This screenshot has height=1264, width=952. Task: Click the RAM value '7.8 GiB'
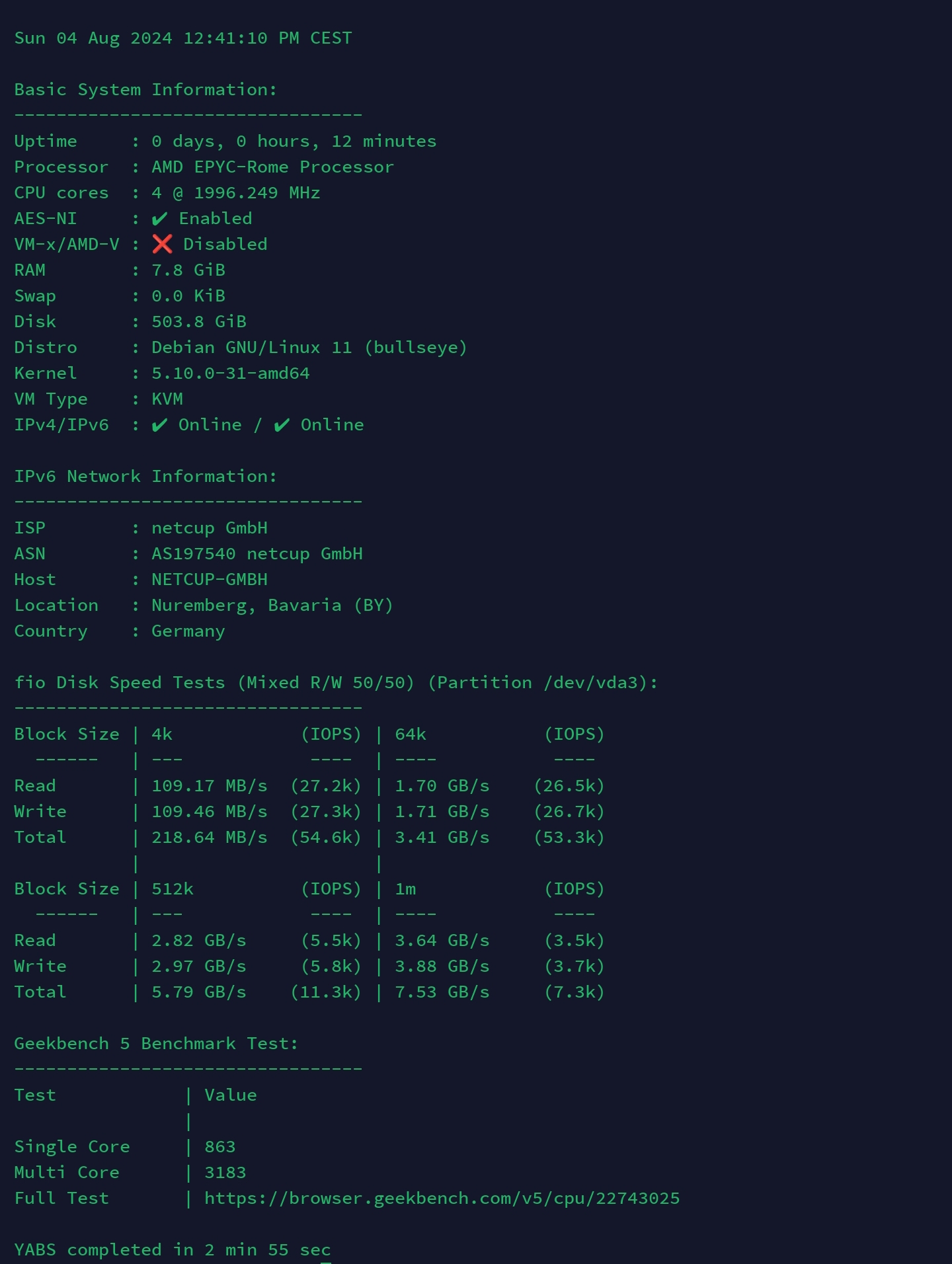point(188,270)
